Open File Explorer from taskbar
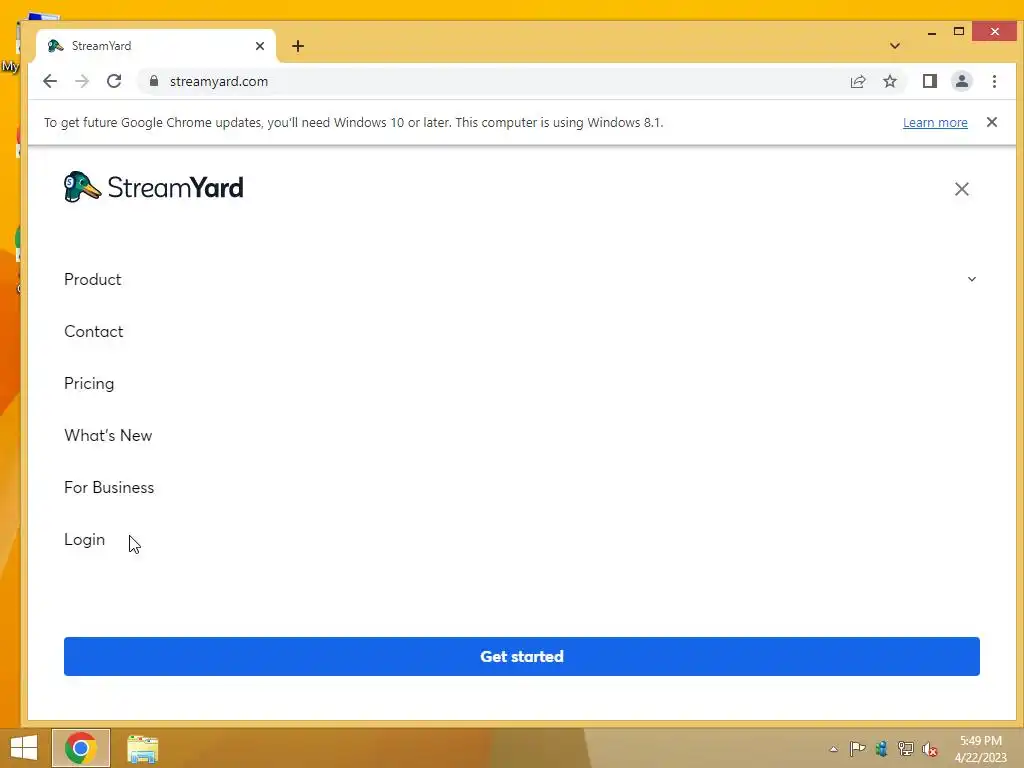The width and height of the screenshot is (1024, 768). [x=142, y=748]
